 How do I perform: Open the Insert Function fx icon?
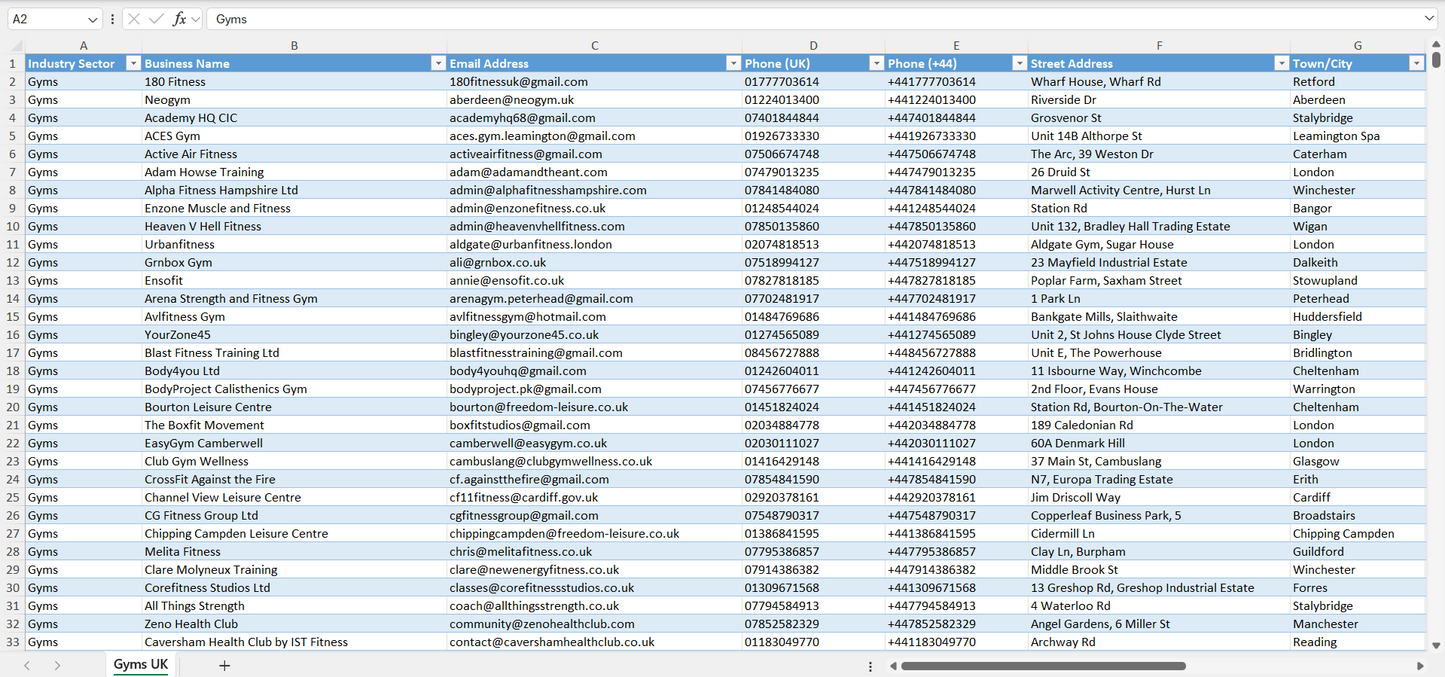pyautogui.click(x=179, y=19)
